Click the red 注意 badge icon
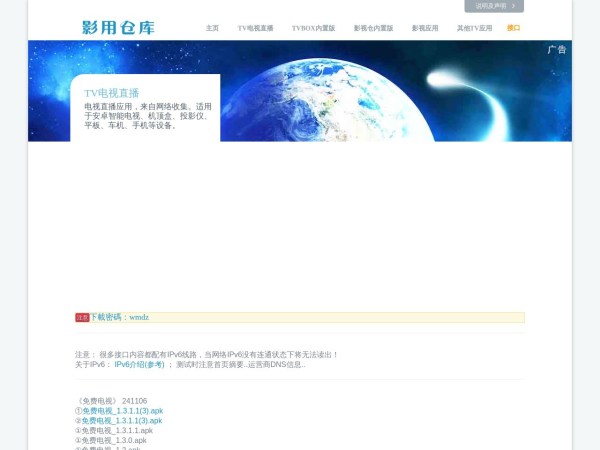This screenshot has height=450, width=600. 82,317
